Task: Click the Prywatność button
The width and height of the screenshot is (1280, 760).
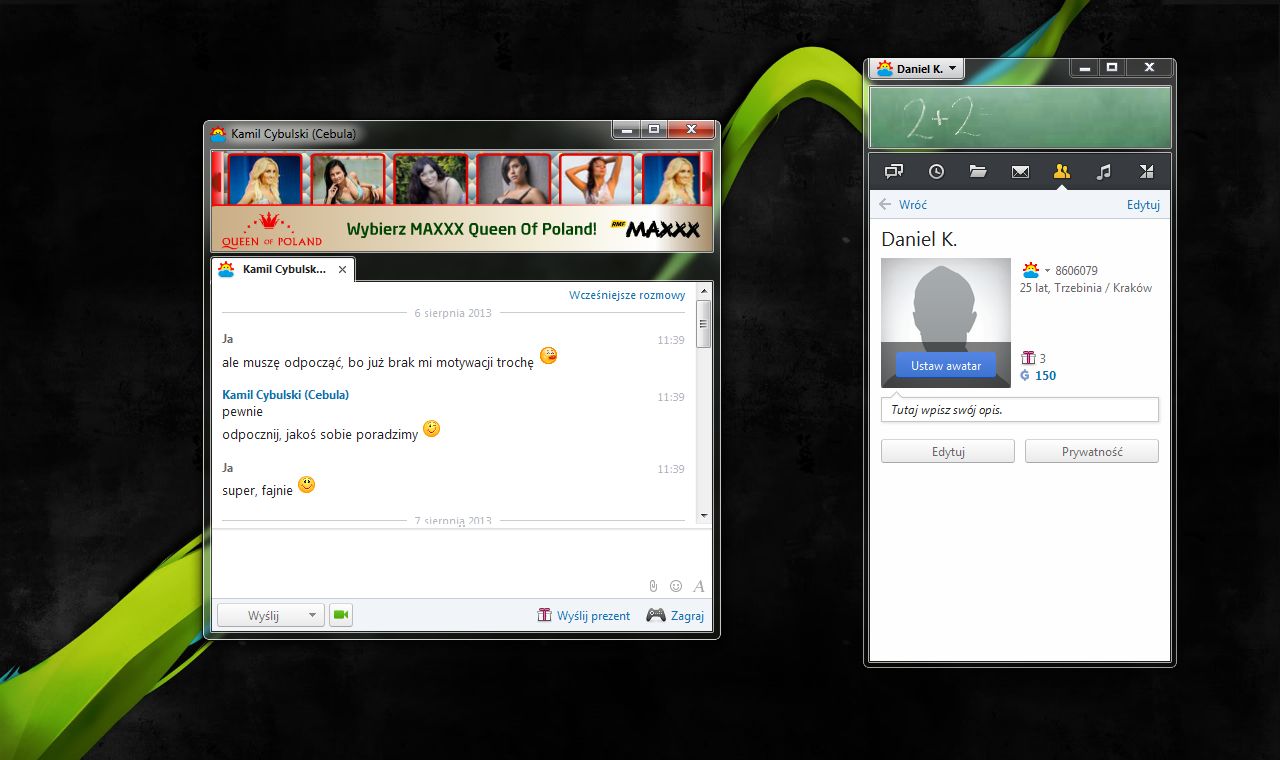Action: [1092, 451]
